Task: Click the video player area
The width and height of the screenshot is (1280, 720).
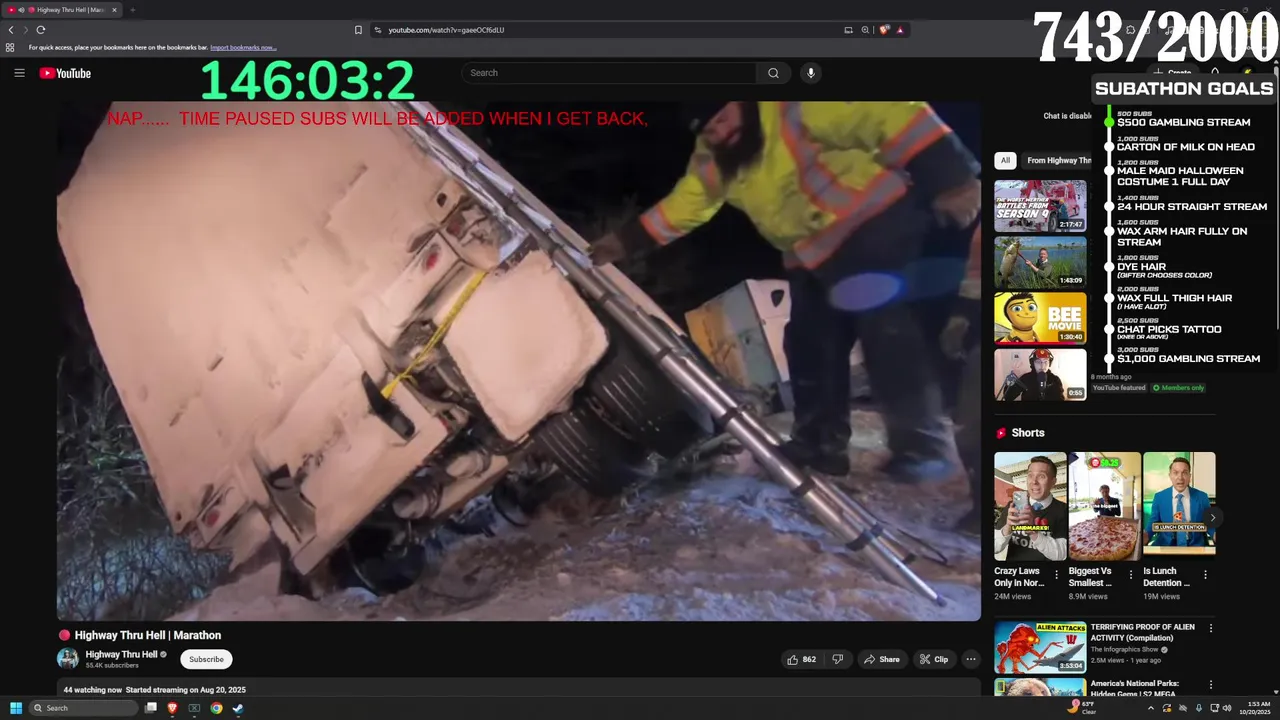Action: [x=519, y=361]
